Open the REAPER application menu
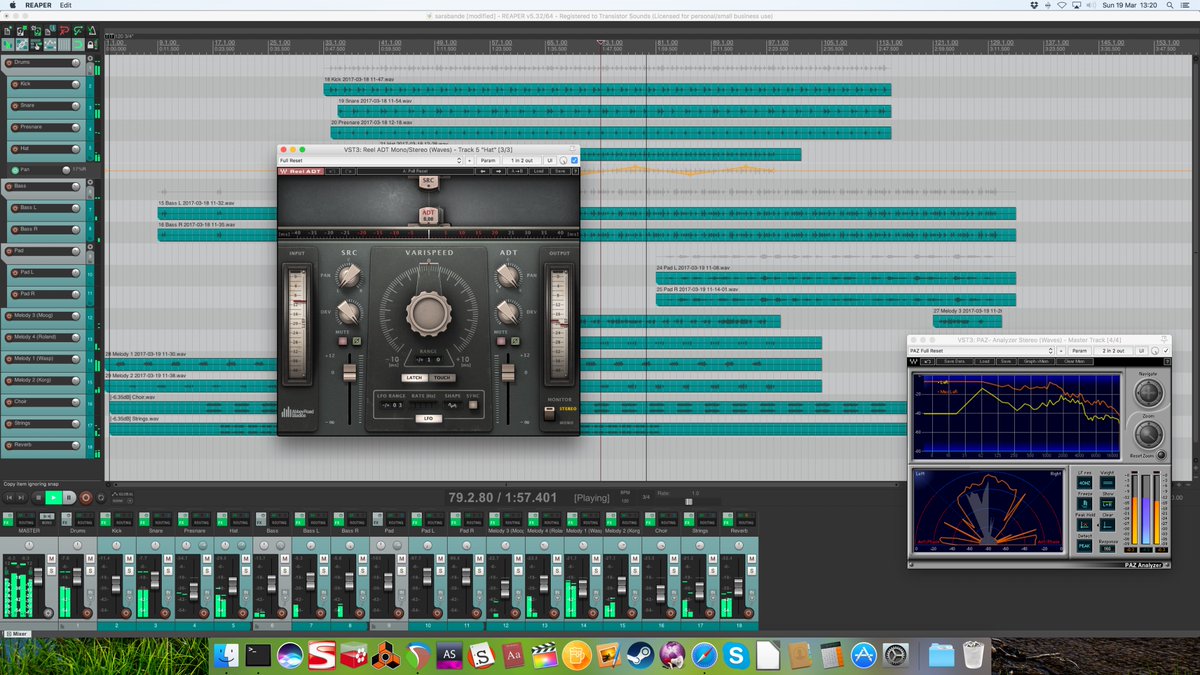Image resolution: width=1200 pixels, height=675 pixels. coord(38,5)
